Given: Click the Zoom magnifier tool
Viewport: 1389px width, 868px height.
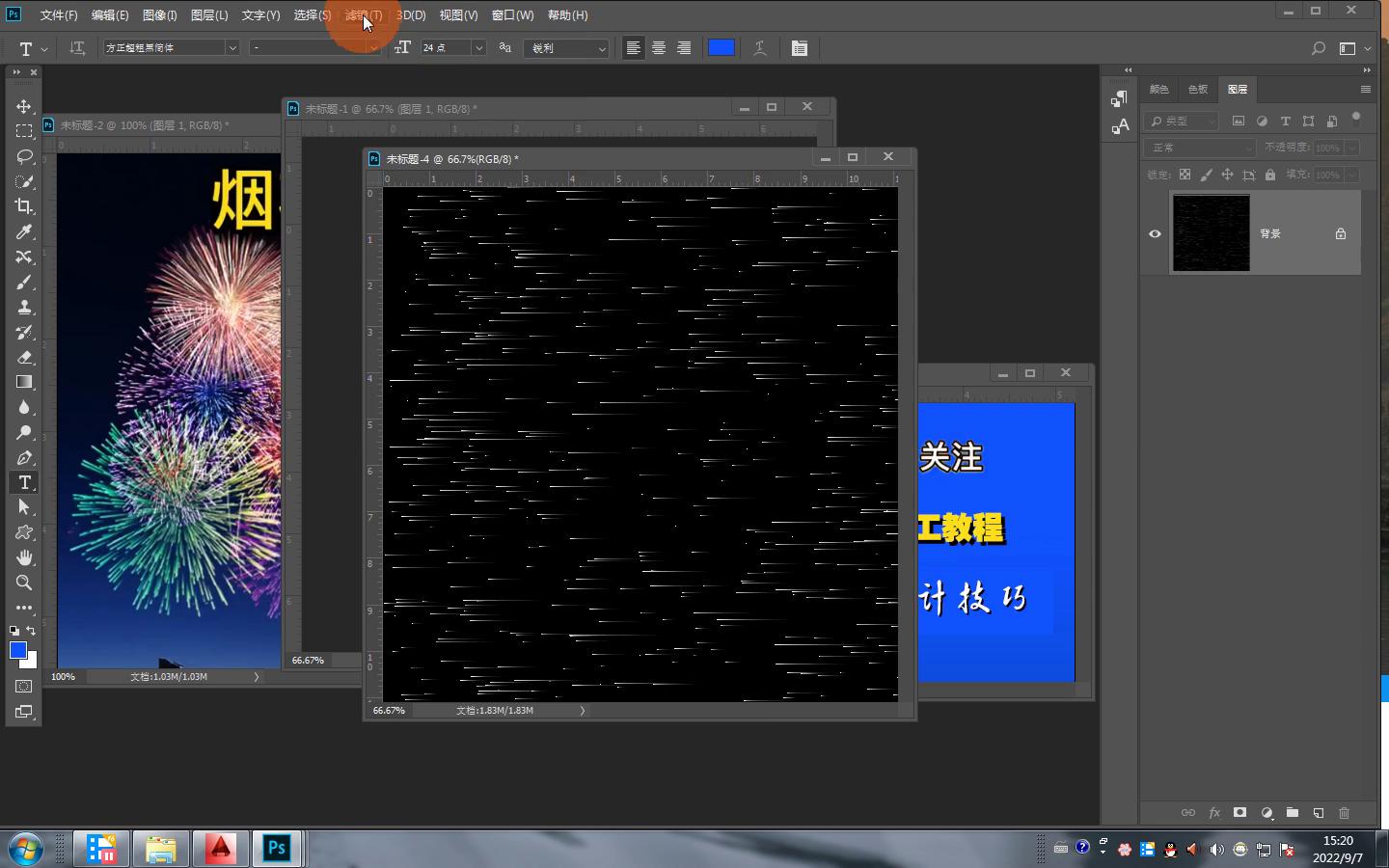Looking at the screenshot, I should [x=24, y=583].
